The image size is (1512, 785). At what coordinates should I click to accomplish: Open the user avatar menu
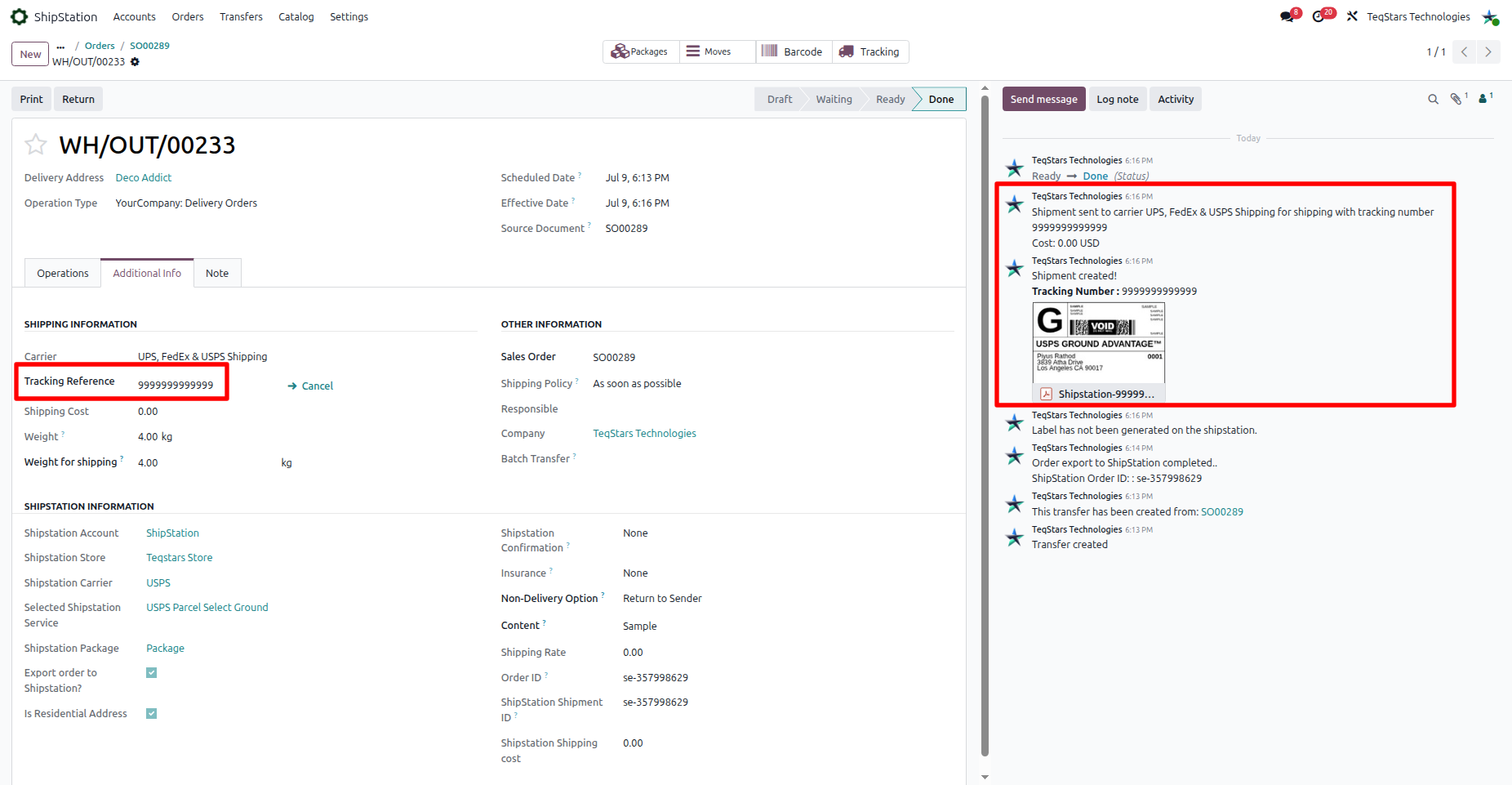tap(1490, 16)
